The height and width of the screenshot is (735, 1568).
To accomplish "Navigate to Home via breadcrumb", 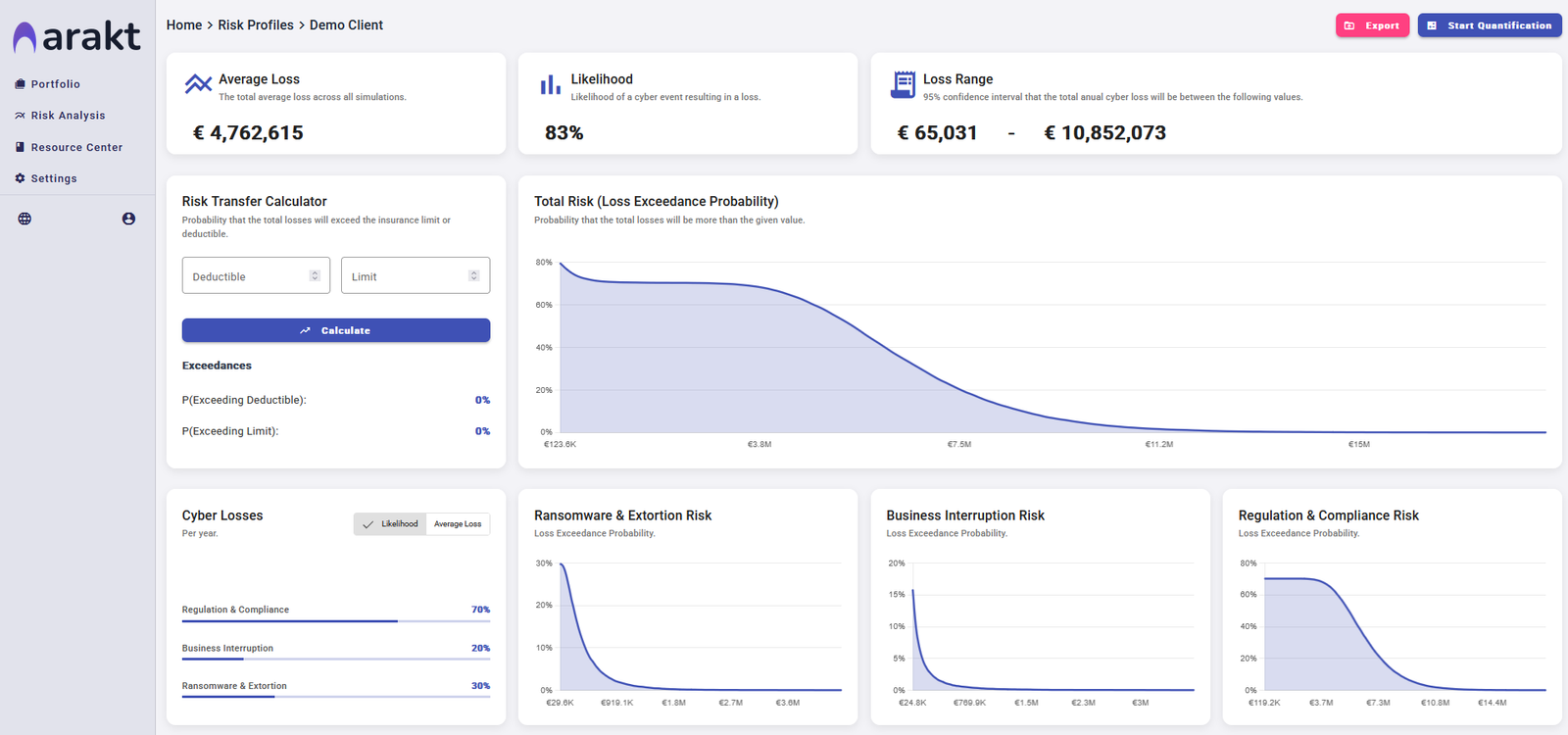I will (x=184, y=25).
